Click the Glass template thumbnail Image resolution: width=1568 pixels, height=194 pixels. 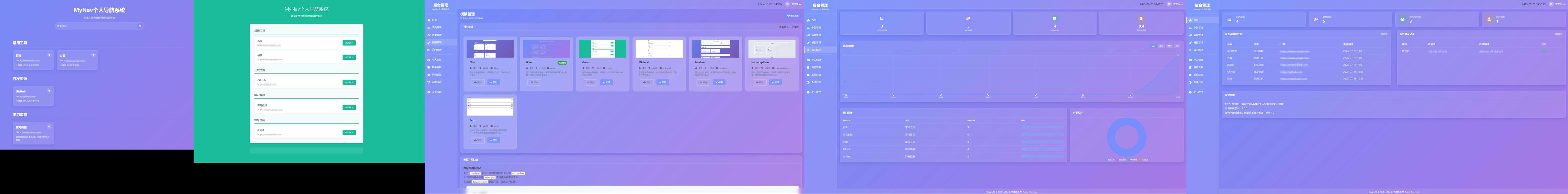click(x=547, y=49)
